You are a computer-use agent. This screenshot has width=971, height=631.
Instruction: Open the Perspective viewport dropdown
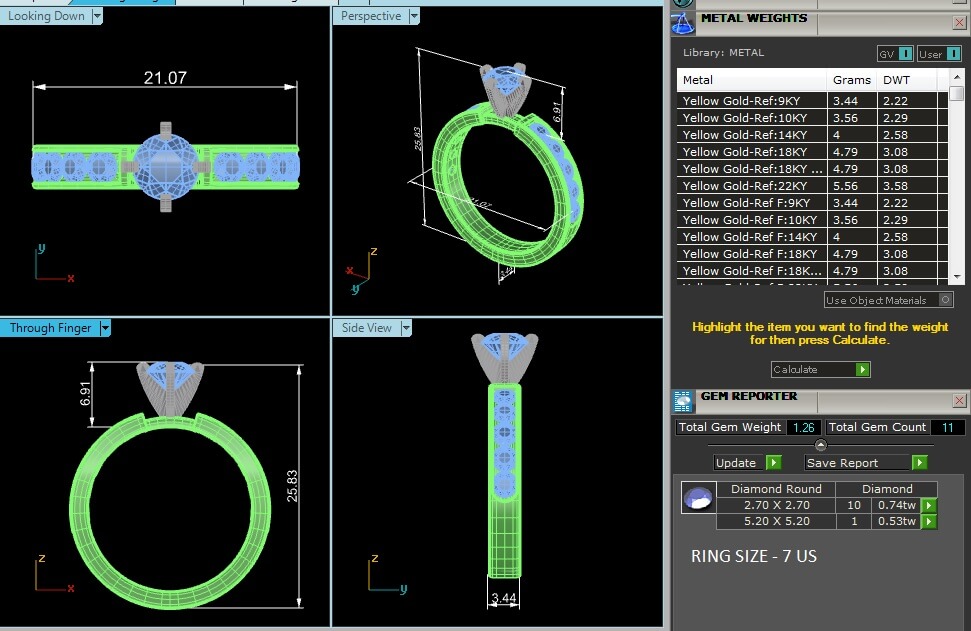point(414,16)
